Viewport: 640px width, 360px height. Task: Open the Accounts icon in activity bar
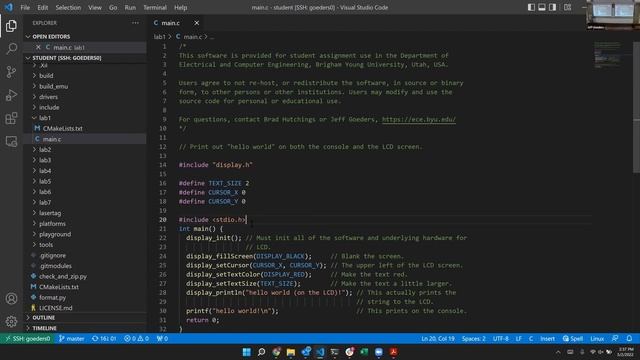point(11,299)
